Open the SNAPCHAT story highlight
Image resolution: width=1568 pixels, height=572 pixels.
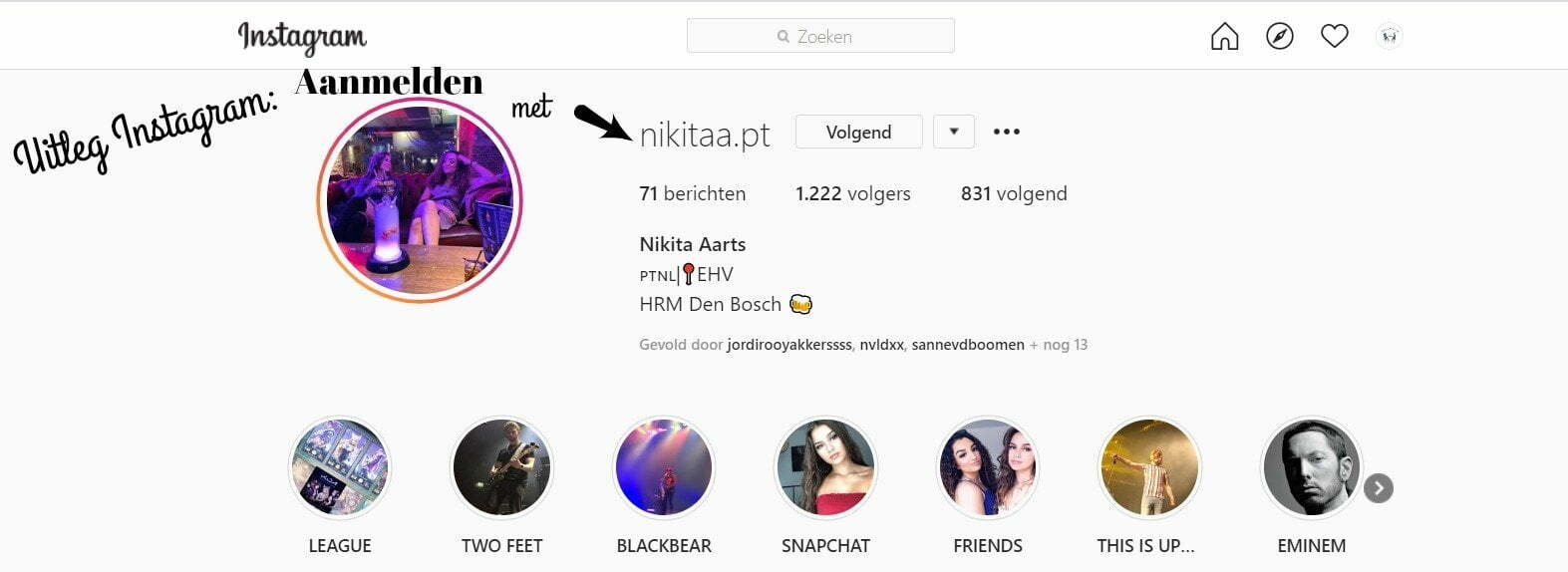825,467
